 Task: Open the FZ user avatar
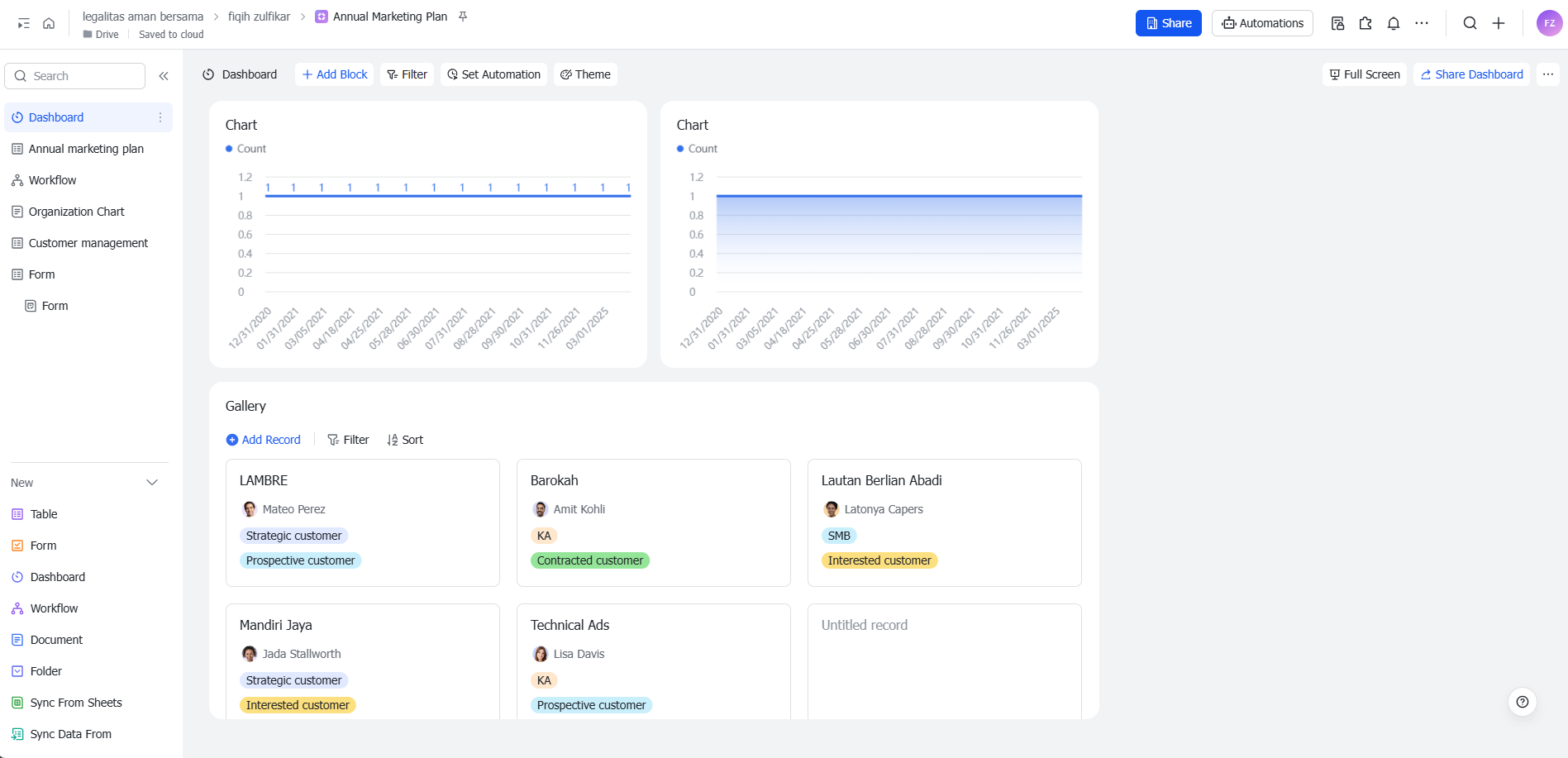1549,23
